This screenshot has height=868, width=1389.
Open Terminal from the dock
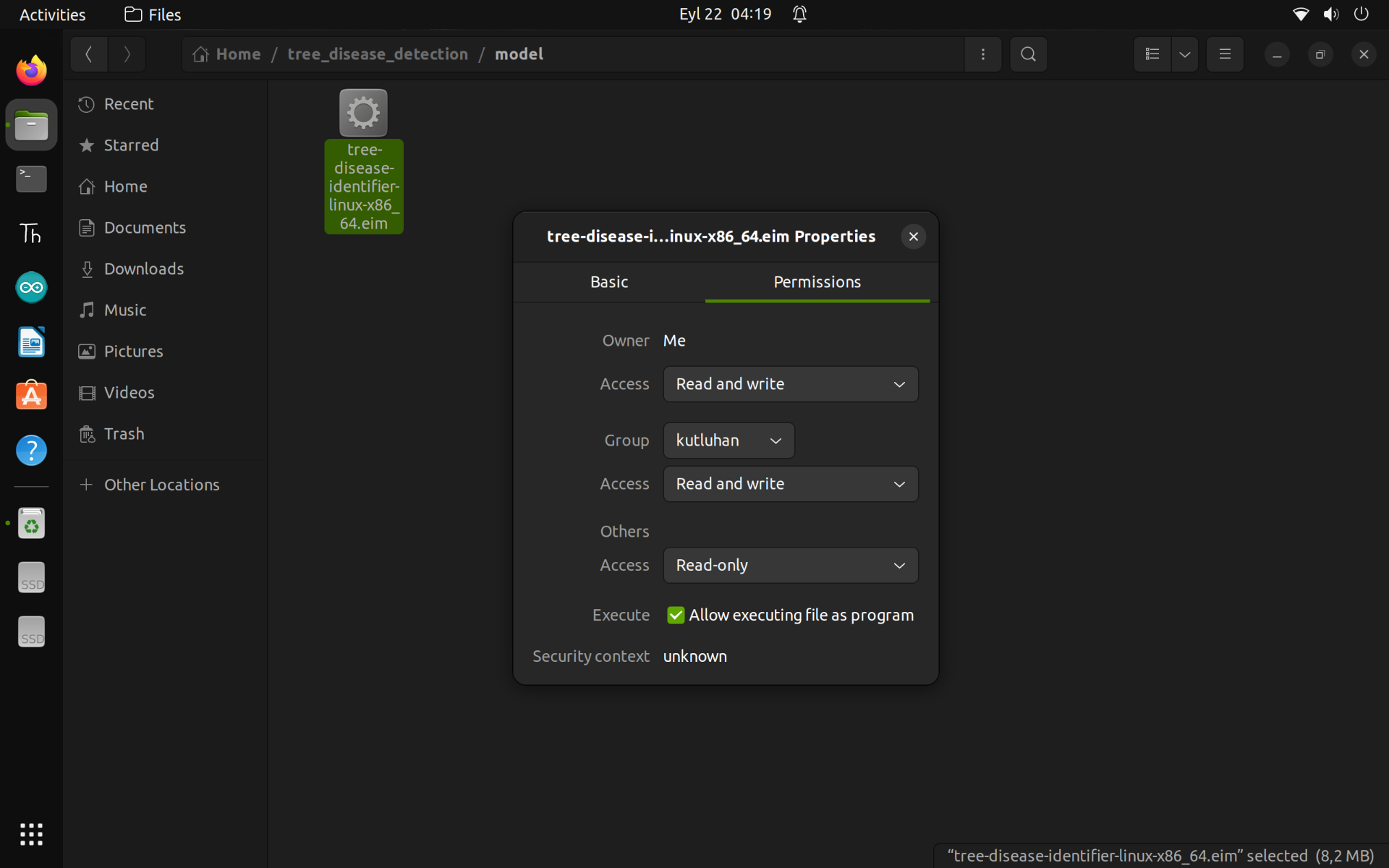click(x=31, y=179)
